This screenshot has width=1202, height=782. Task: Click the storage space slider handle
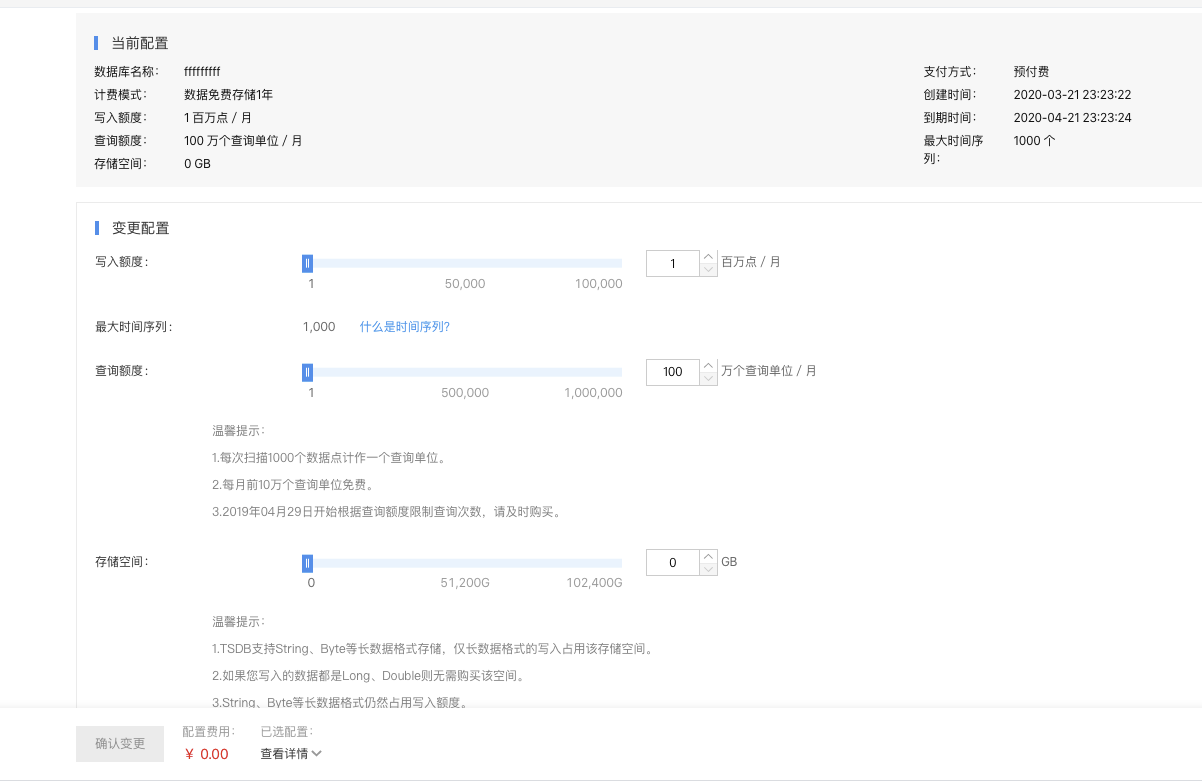point(308,563)
